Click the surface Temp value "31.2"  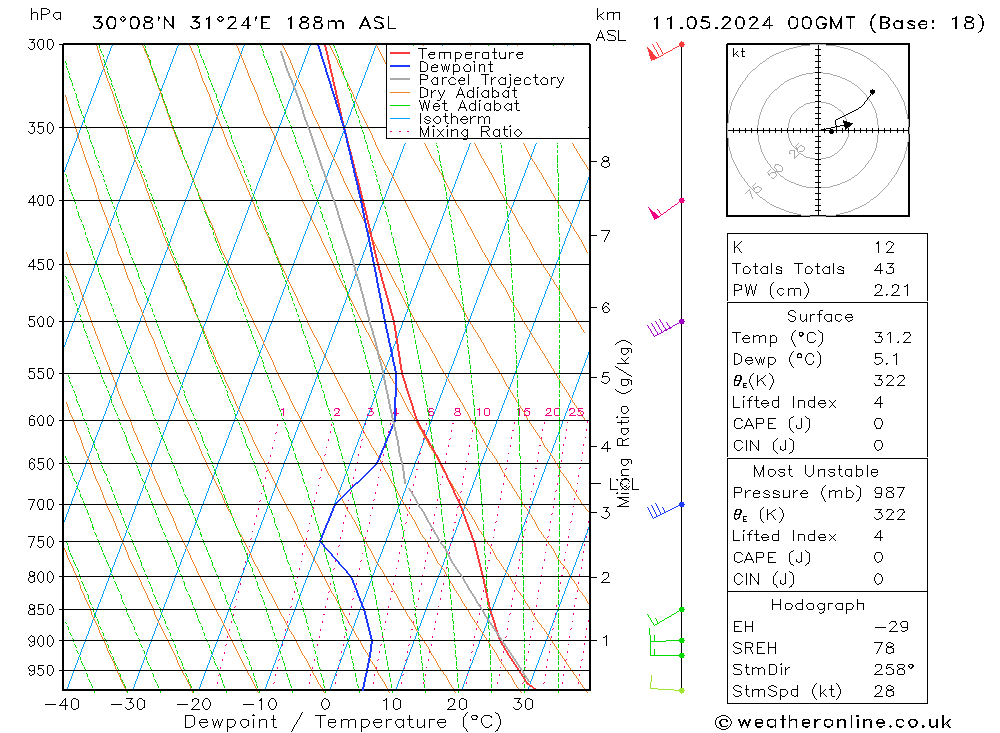click(893, 337)
